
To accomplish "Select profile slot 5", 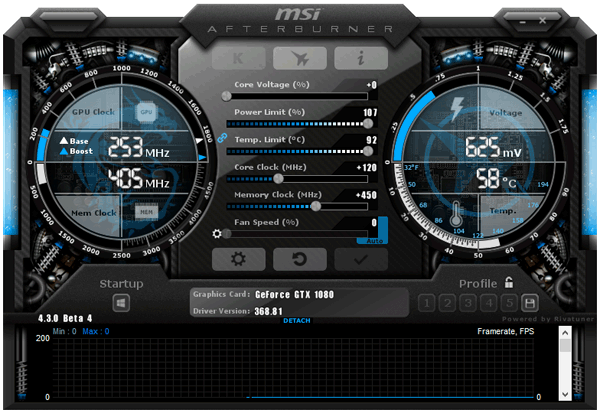I will 509,304.
